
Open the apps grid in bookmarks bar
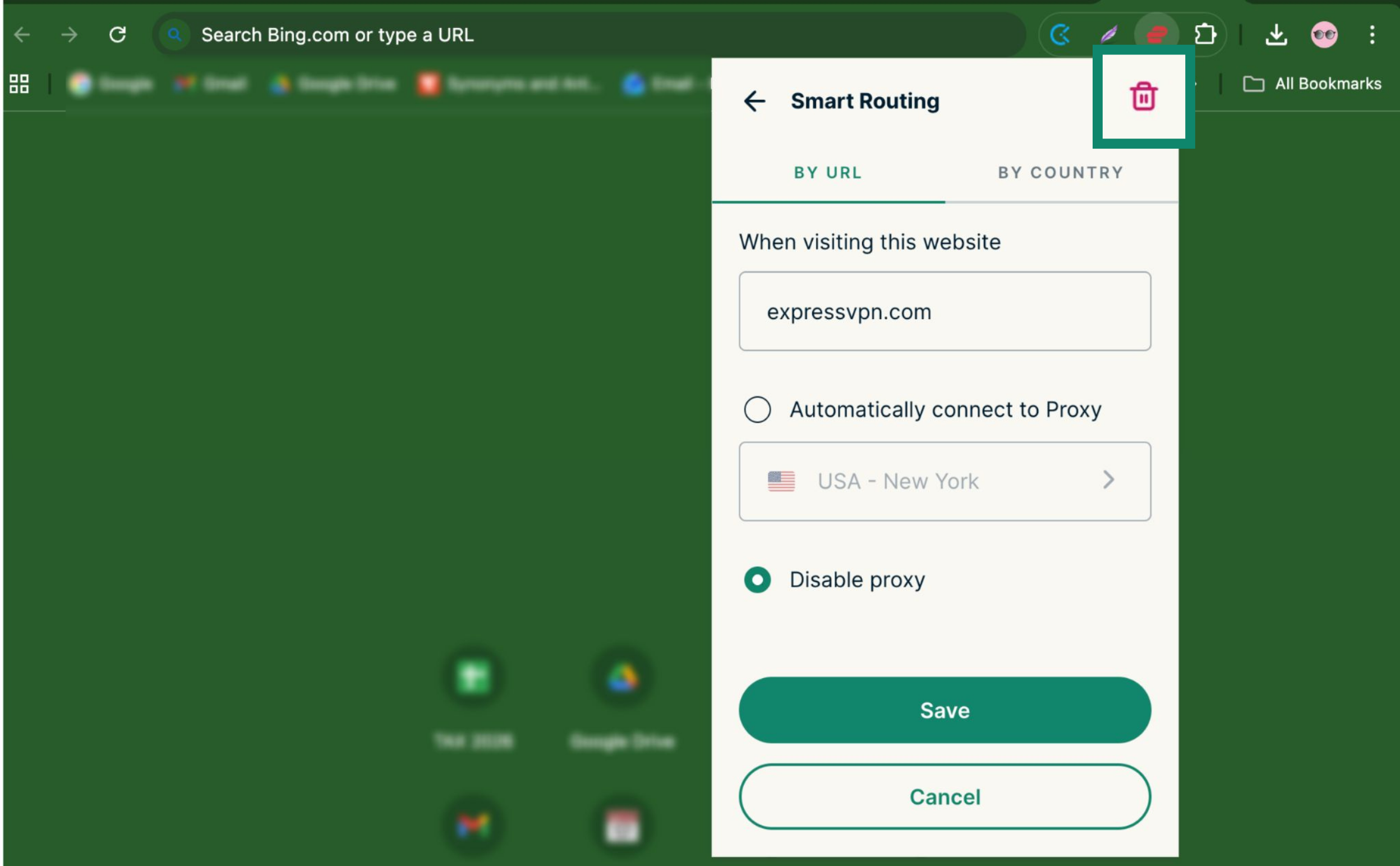point(19,84)
